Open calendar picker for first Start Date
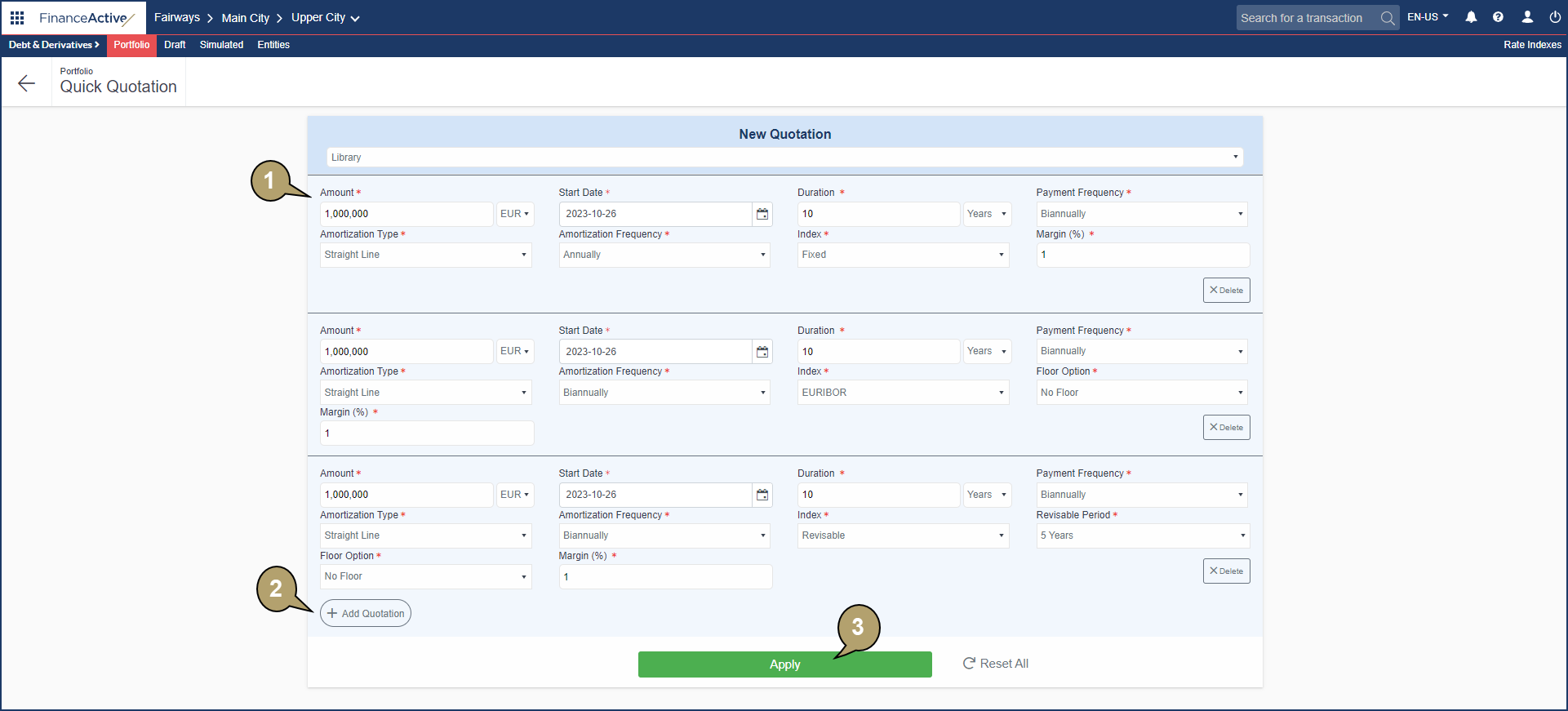Viewport: 1568px width, 711px height. pyautogui.click(x=762, y=214)
